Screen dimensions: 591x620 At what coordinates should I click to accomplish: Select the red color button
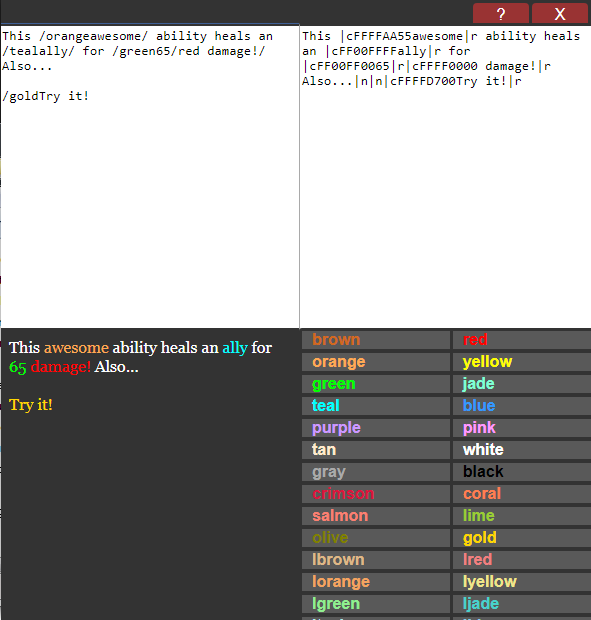tap(522, 340)
